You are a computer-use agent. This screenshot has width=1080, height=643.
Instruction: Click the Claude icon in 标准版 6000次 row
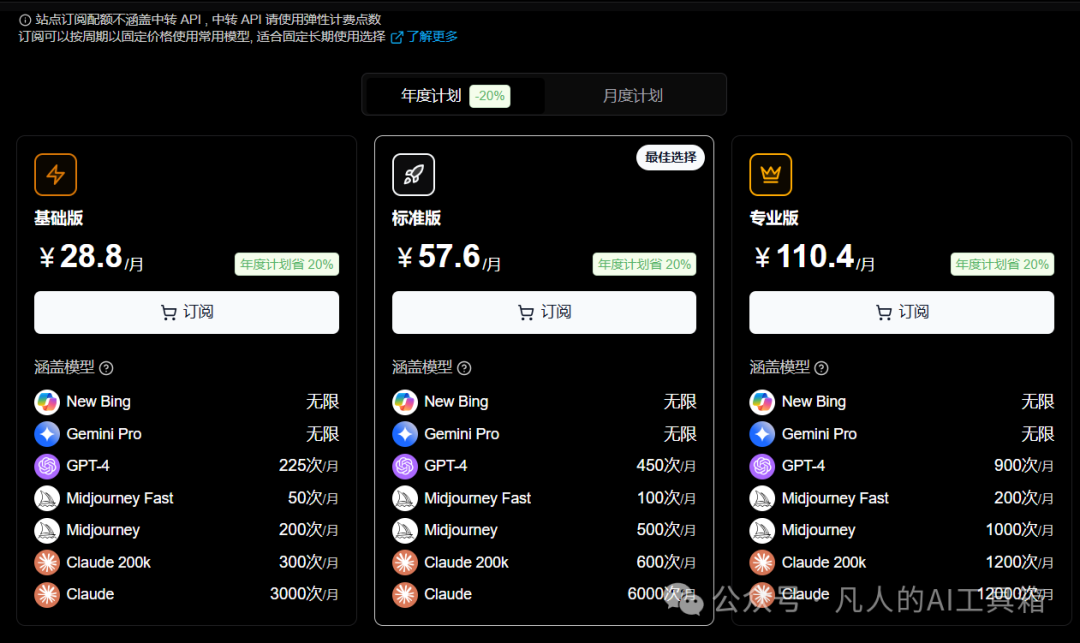pyautogui.click(x=405, y=594)
